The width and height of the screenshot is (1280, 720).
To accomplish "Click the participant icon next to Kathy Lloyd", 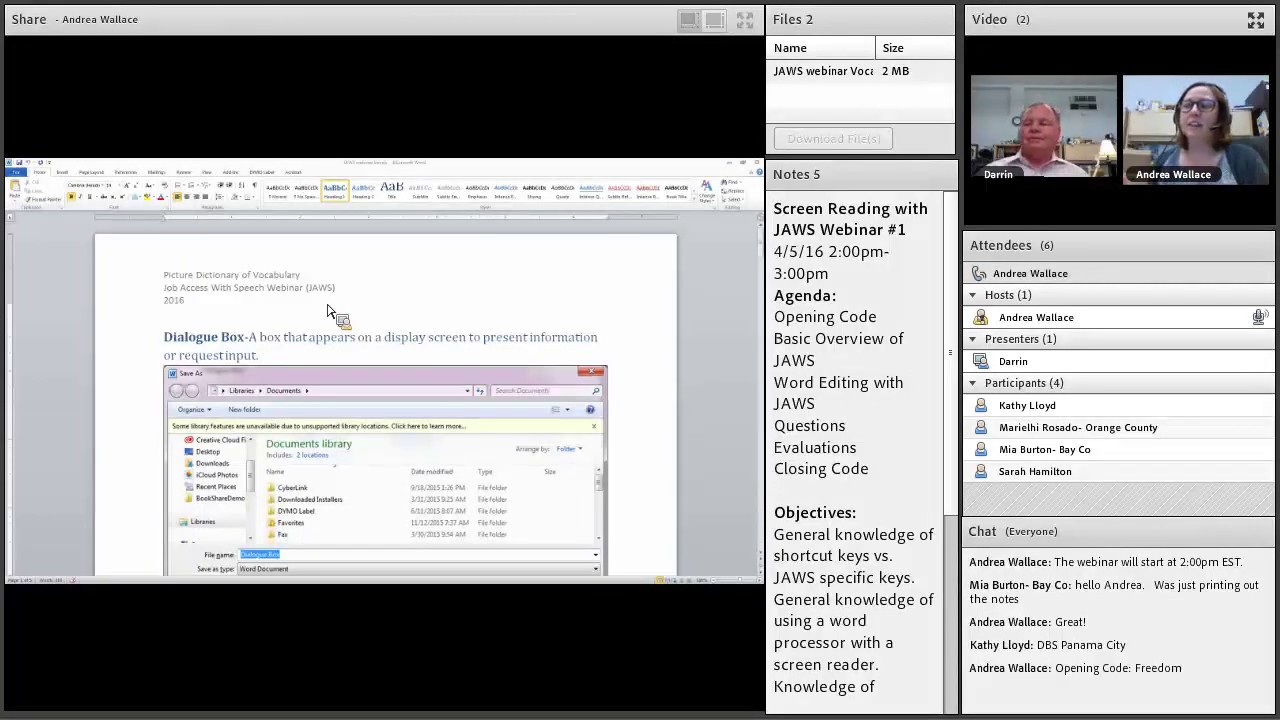I will click(981, 405).
